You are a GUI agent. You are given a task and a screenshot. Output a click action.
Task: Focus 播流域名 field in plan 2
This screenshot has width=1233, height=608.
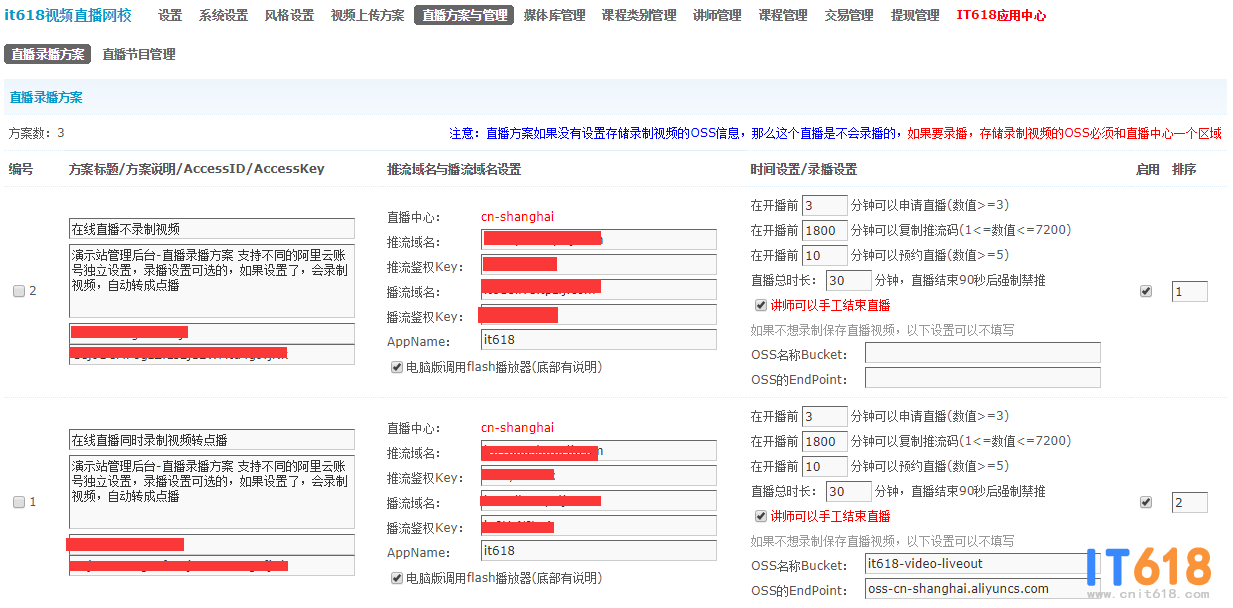coord(599,290)
